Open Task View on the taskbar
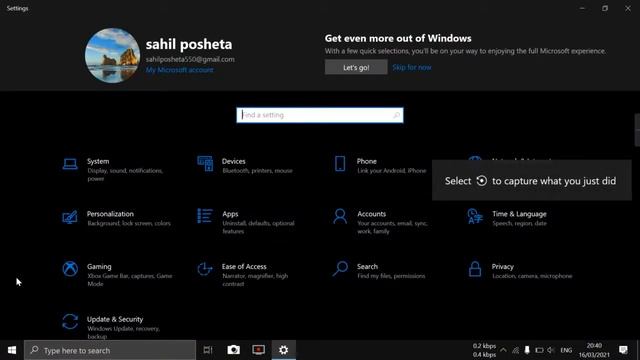 tap(208, 350)
